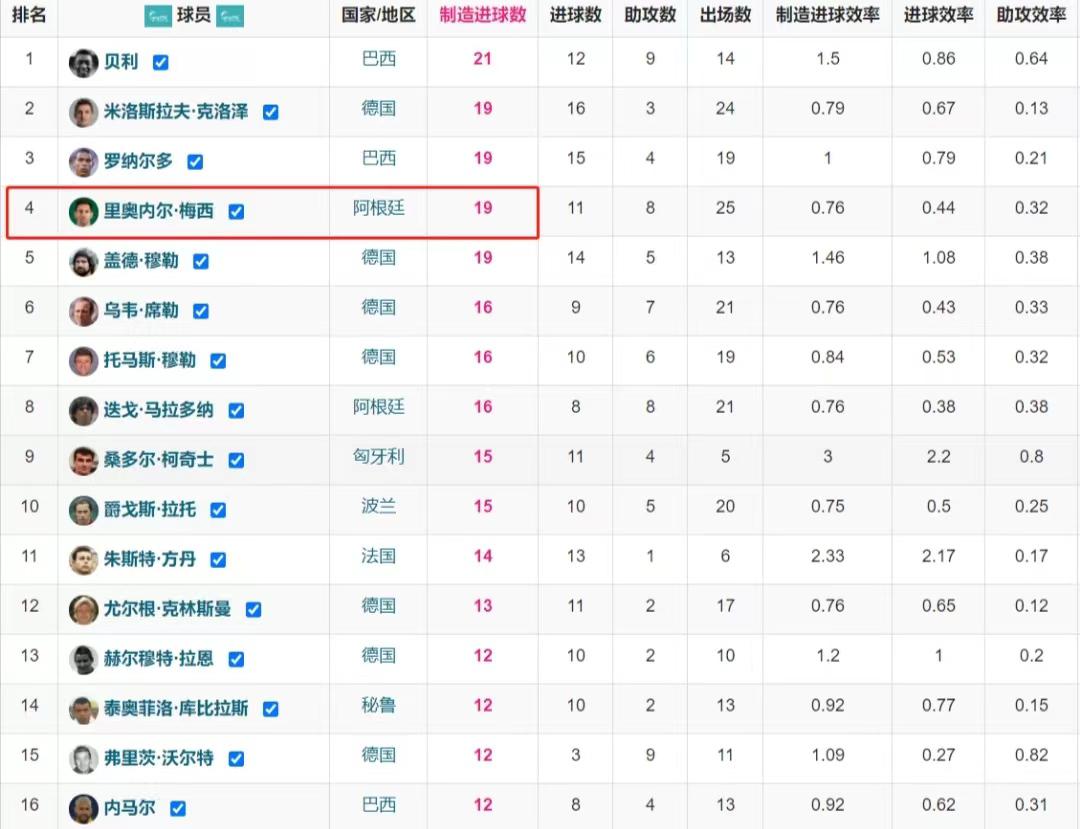Click the 国家/地区 column header
The width and height of the screenshot is (1080, 829).
[x=379, y=15]
